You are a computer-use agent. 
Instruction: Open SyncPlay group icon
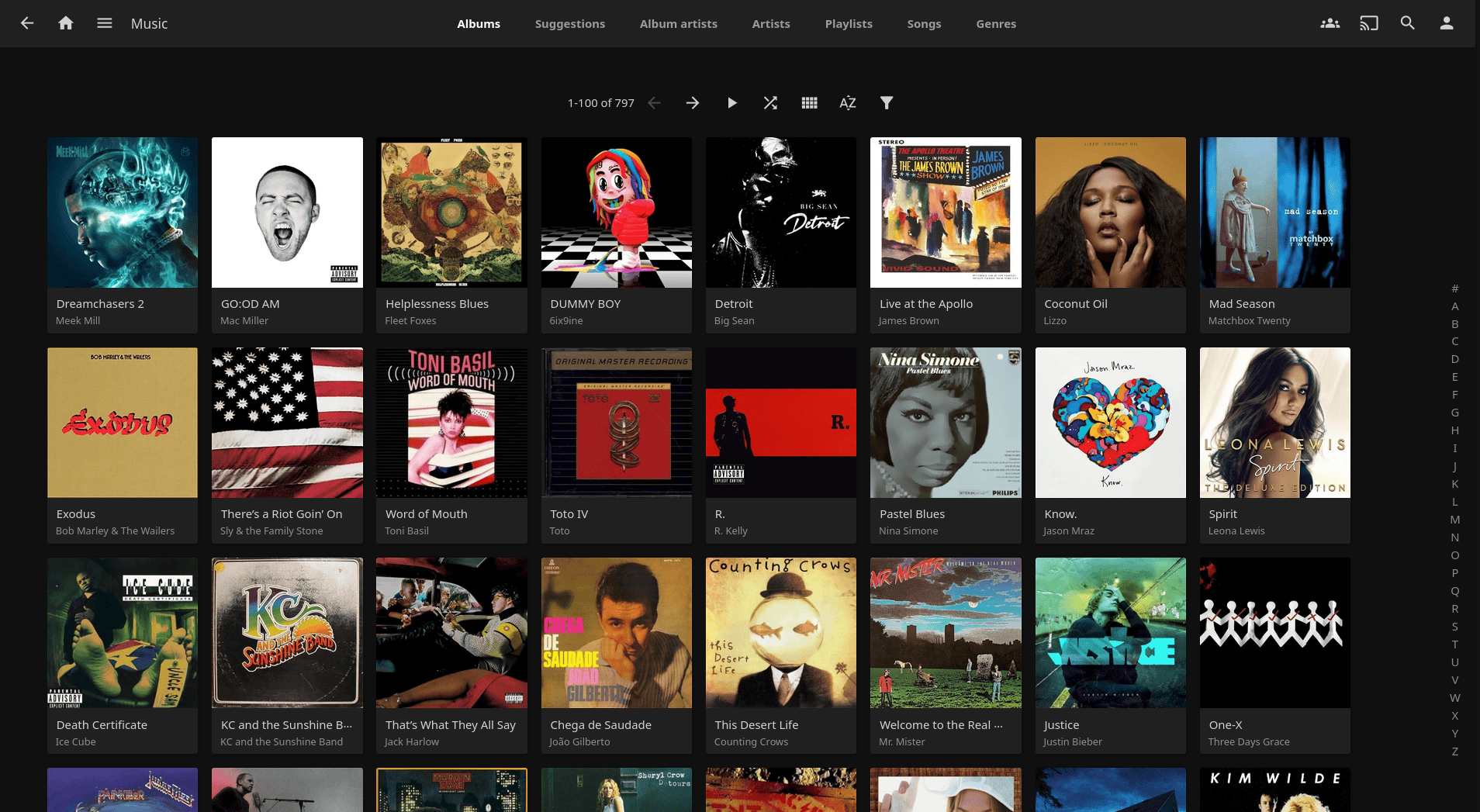pos(1330,23)
